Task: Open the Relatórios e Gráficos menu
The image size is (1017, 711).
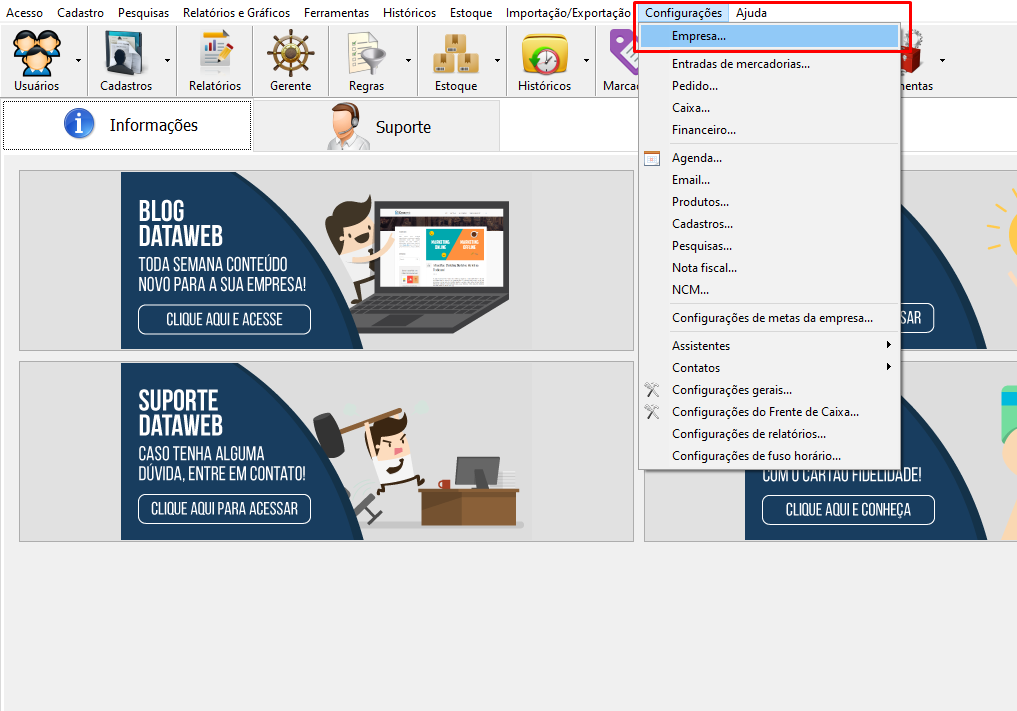Action: (x=236, y=13)
